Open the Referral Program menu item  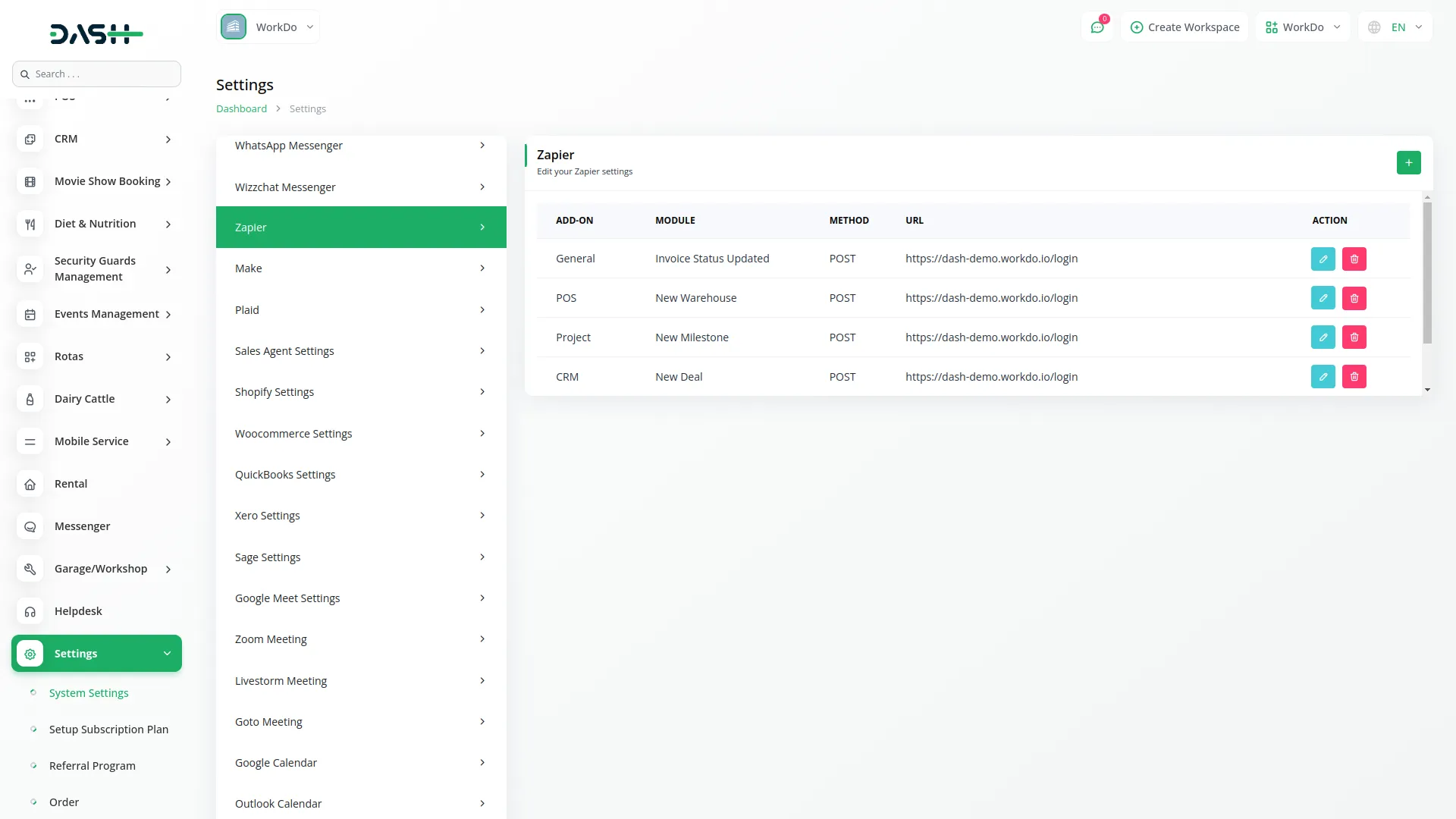(x=92, y=765)
